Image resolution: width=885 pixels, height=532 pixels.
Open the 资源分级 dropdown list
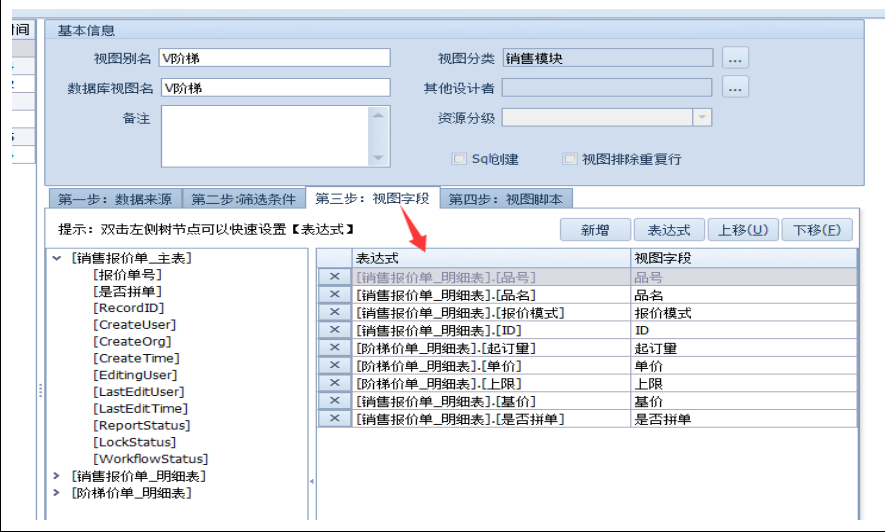pyautogui.click(x=702, y=118)
